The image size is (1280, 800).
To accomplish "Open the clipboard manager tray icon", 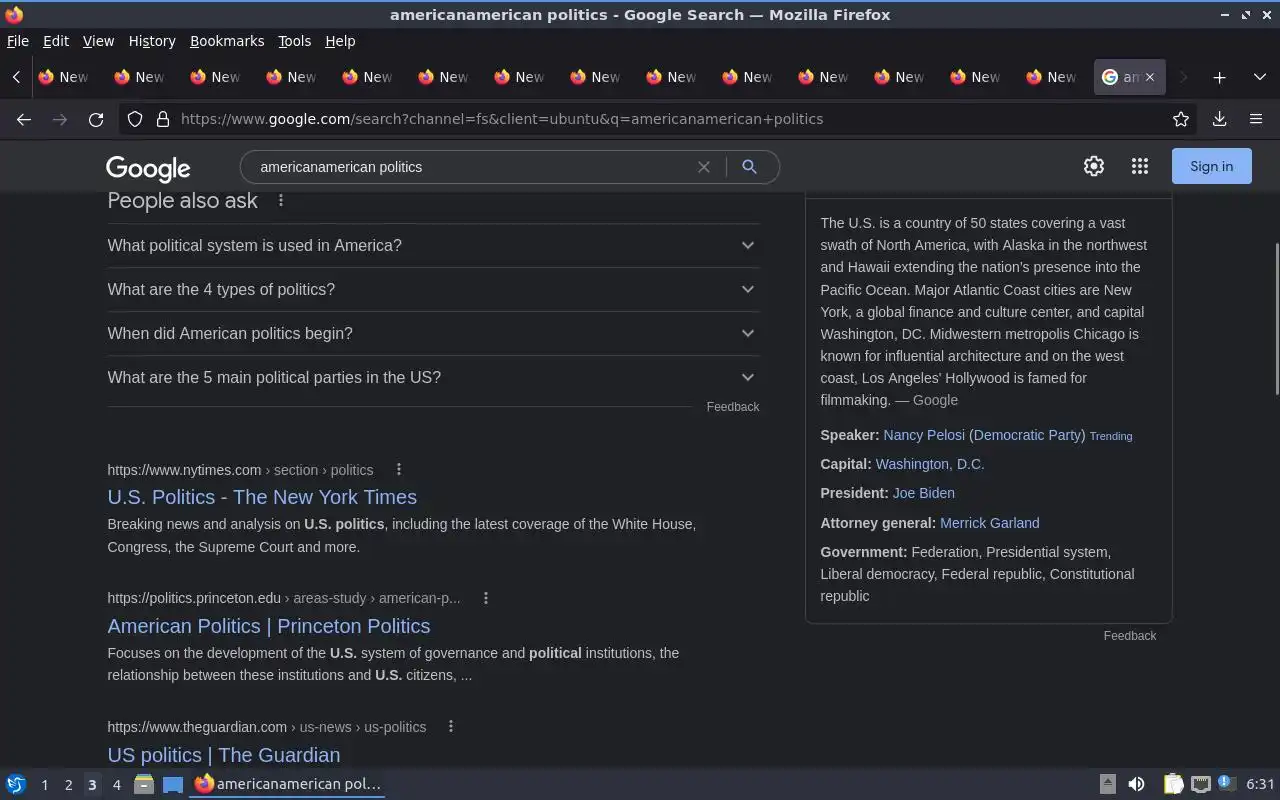I will [1173, 784].
